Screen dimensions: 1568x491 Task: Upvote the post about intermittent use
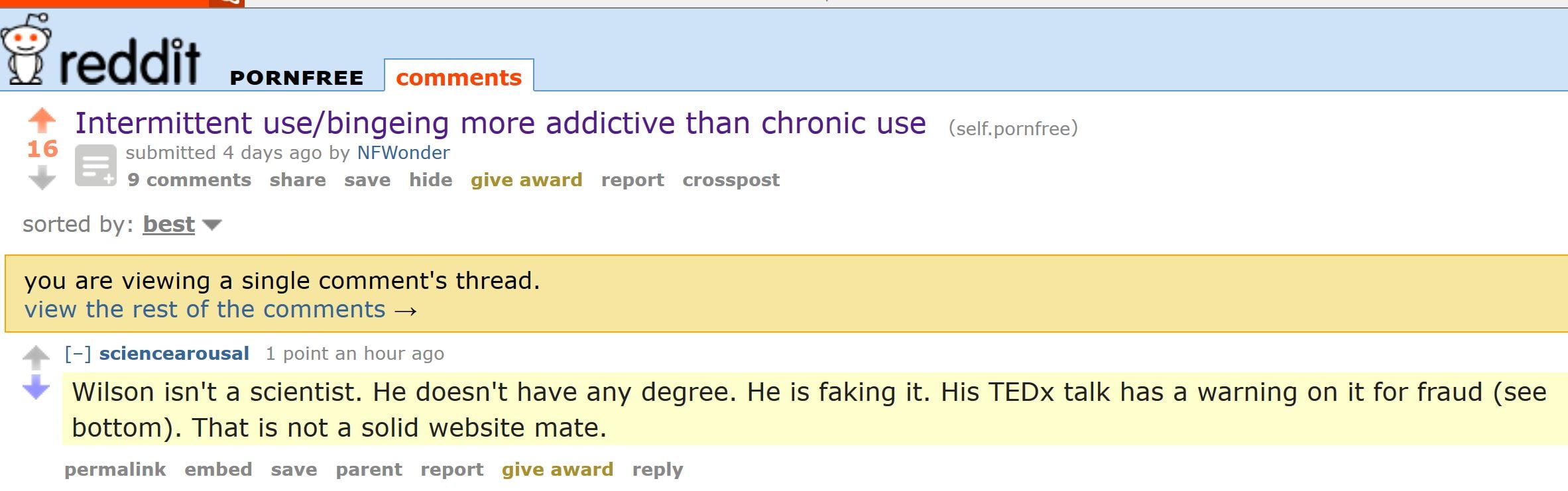coord(42,121)
